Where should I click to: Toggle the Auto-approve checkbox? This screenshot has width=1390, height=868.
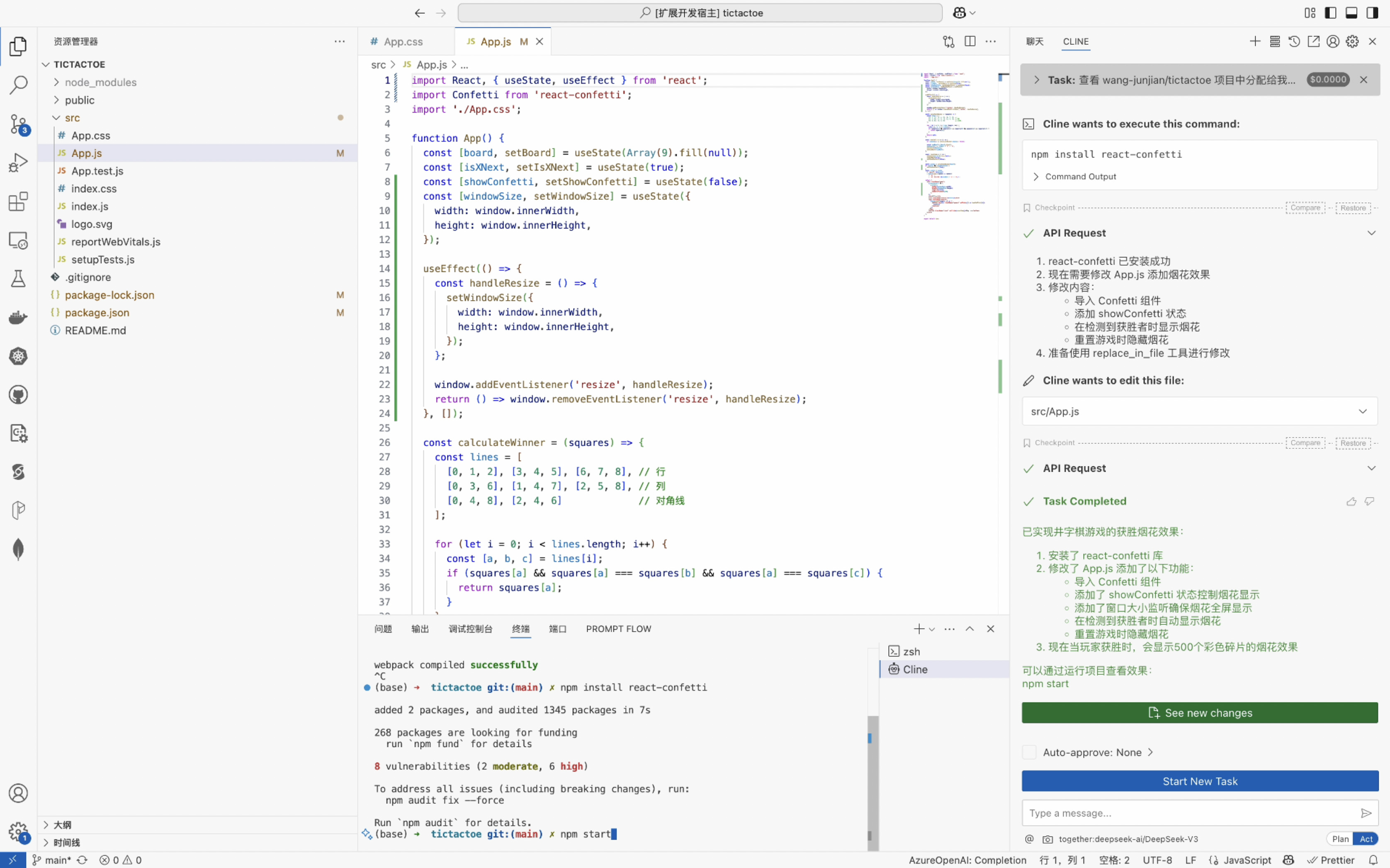[1030, 752]
